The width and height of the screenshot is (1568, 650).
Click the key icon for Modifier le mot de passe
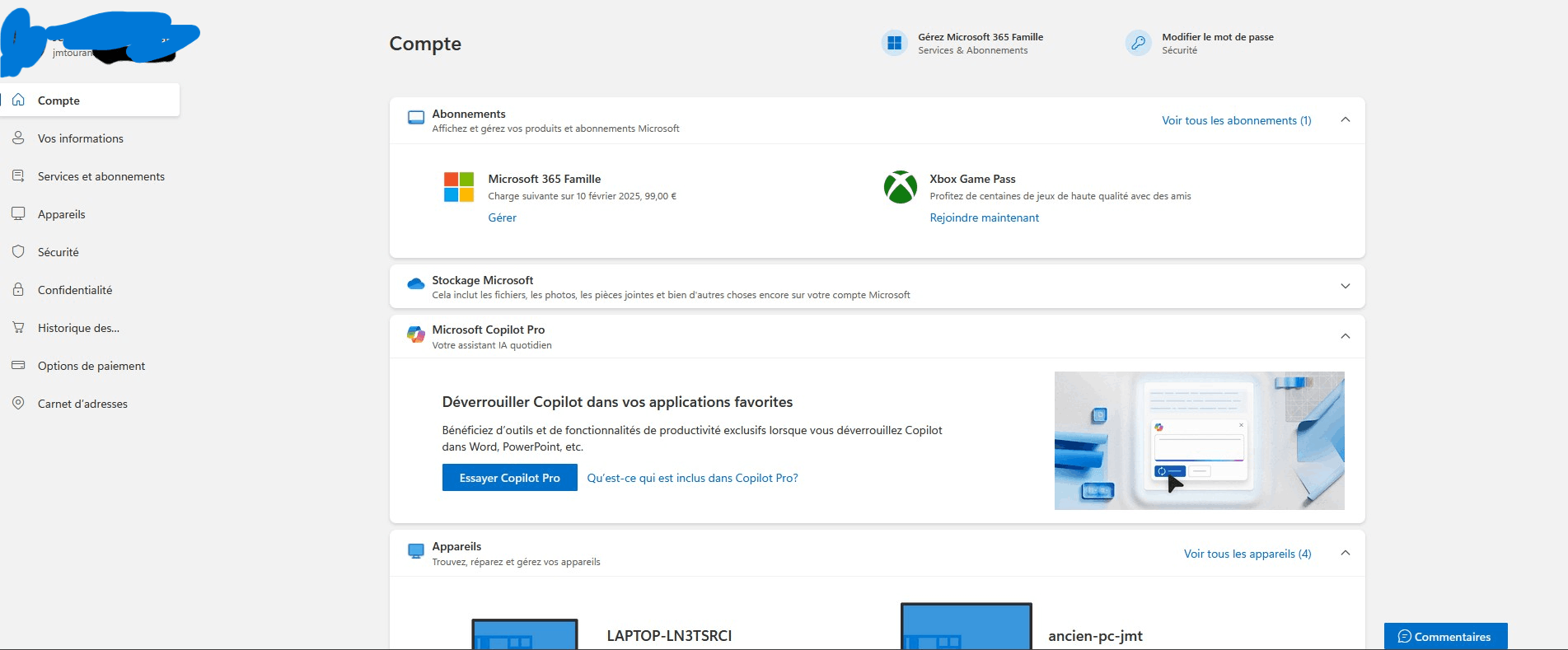[1138, 43]
